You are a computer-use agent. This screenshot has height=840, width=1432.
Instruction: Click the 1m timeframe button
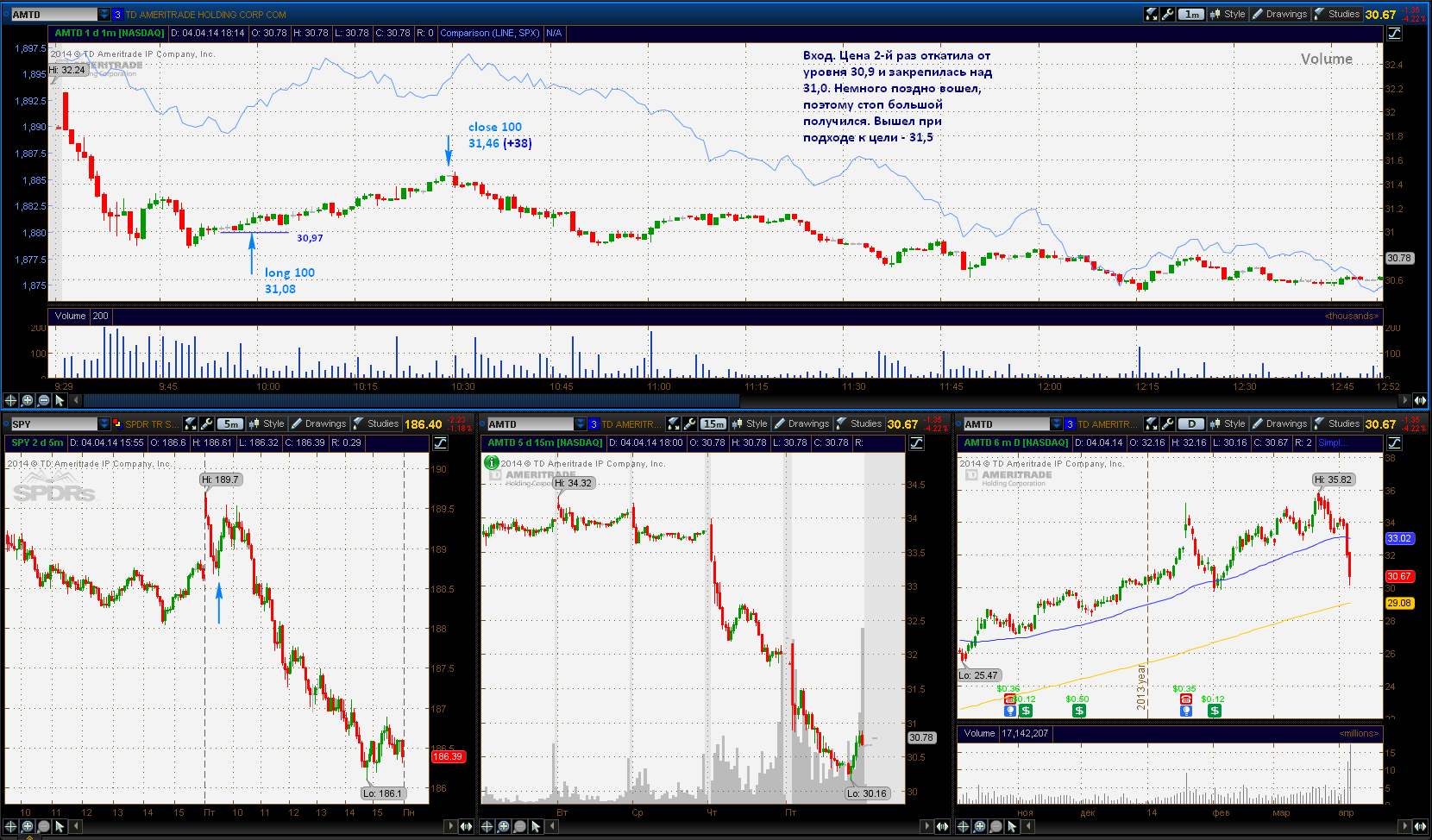(x=1191, y=14)
